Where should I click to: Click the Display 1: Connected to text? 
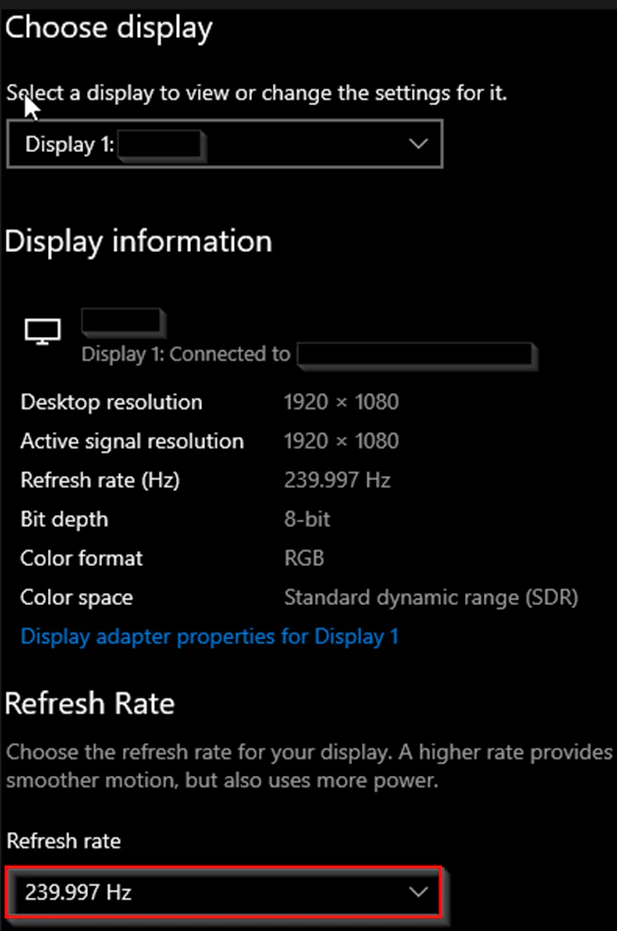tap(185, 354)
